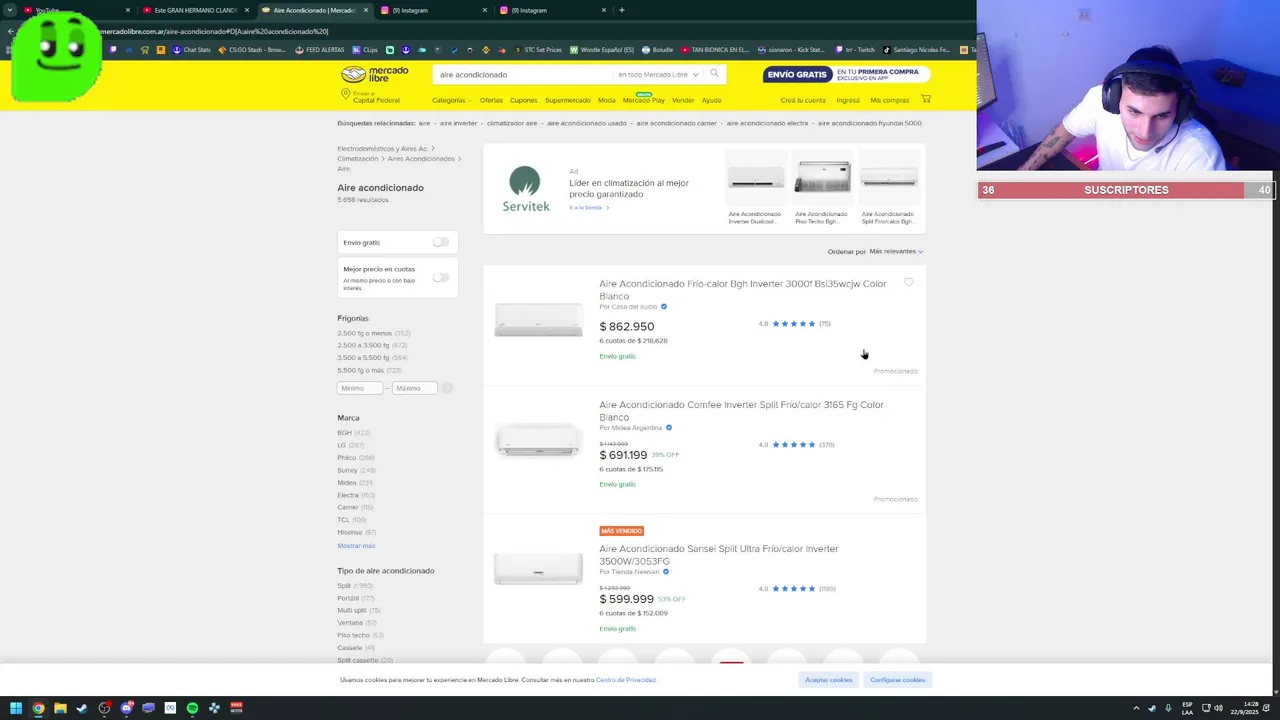The width and height of the screenshot is (1280, 720).
Task: Open the Supermercado menu item
Action: pyautogui.click(x=567, y=100)
